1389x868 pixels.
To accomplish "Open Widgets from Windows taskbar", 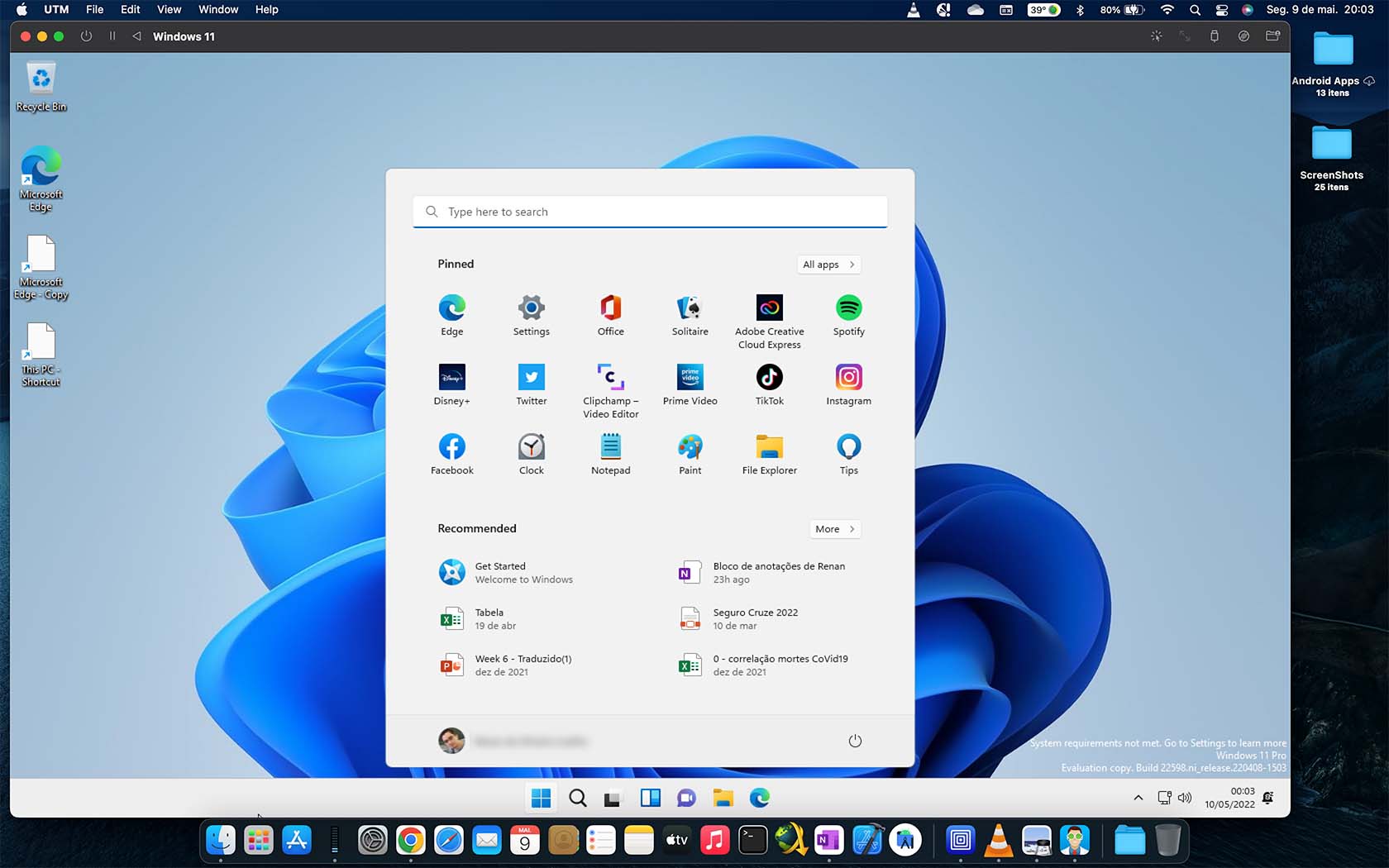I will point(651,798).
